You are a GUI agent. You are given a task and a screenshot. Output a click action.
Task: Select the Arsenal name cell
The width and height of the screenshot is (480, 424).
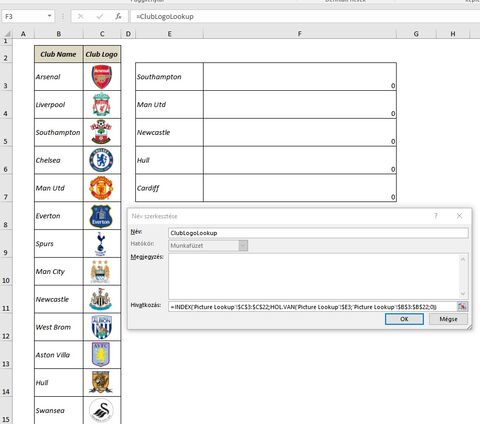click(x=58, y=77)
